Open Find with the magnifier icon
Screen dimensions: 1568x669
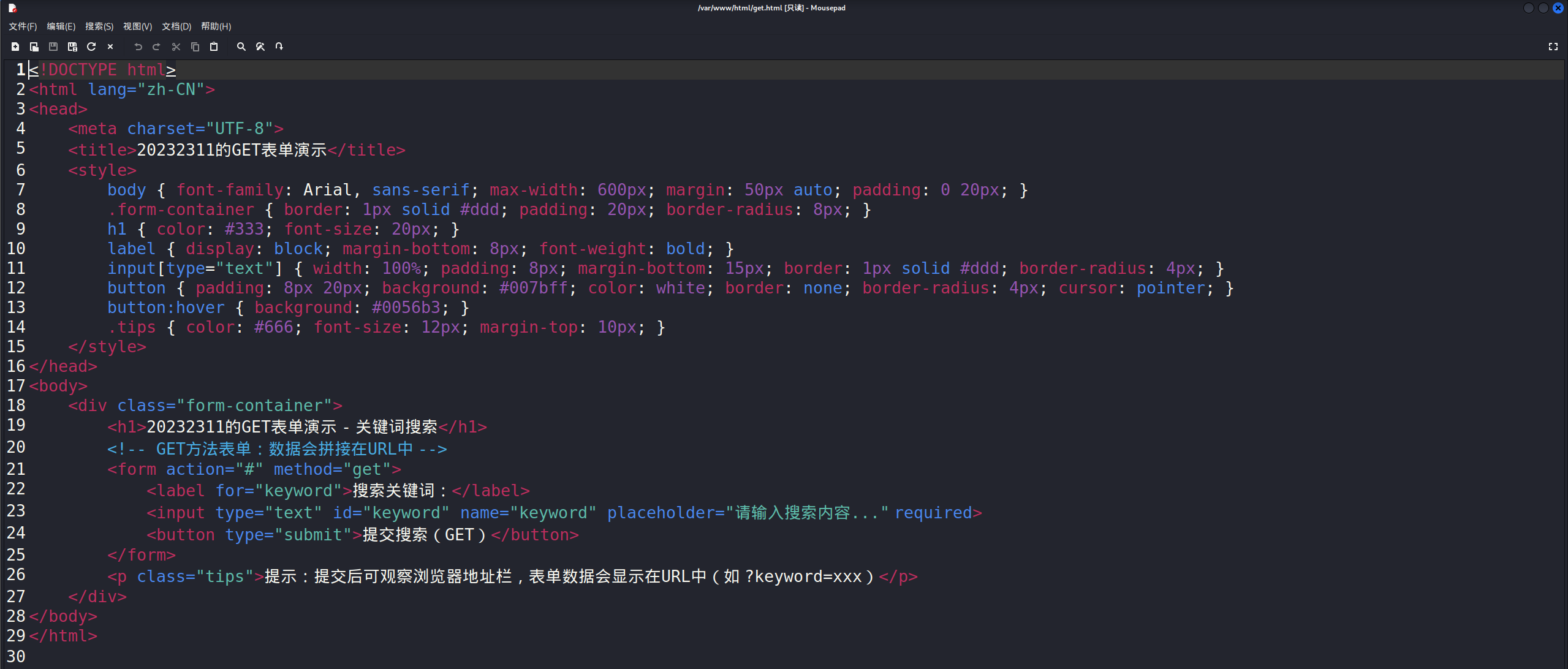coord(241,47)
